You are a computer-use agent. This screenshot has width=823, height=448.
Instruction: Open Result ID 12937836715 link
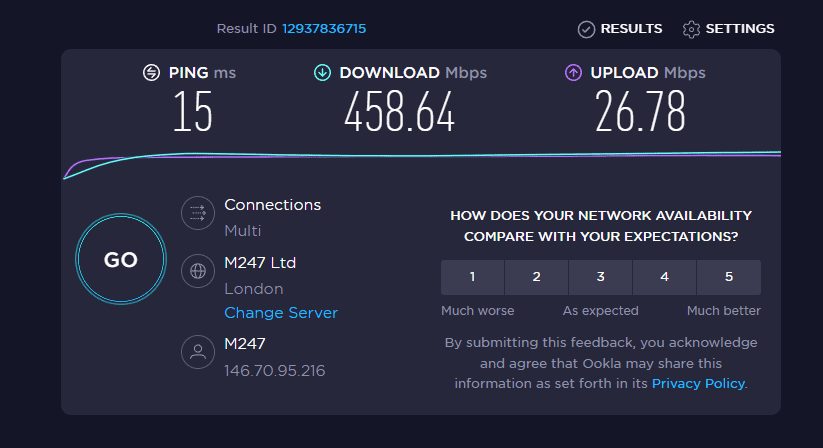point(324,29)
